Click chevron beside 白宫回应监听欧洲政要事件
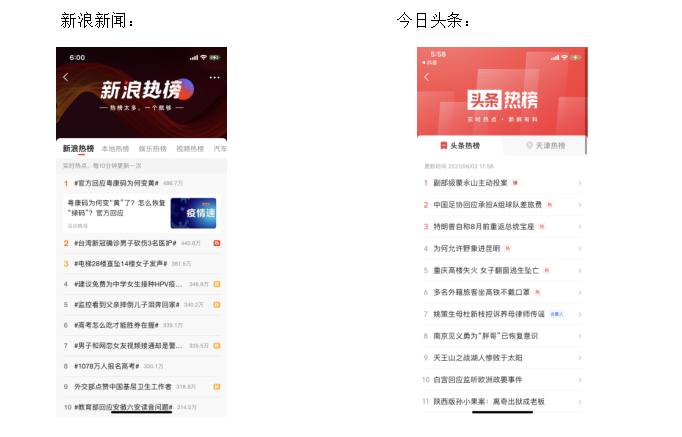The image size is (682, 437). [x=580, y=380]
